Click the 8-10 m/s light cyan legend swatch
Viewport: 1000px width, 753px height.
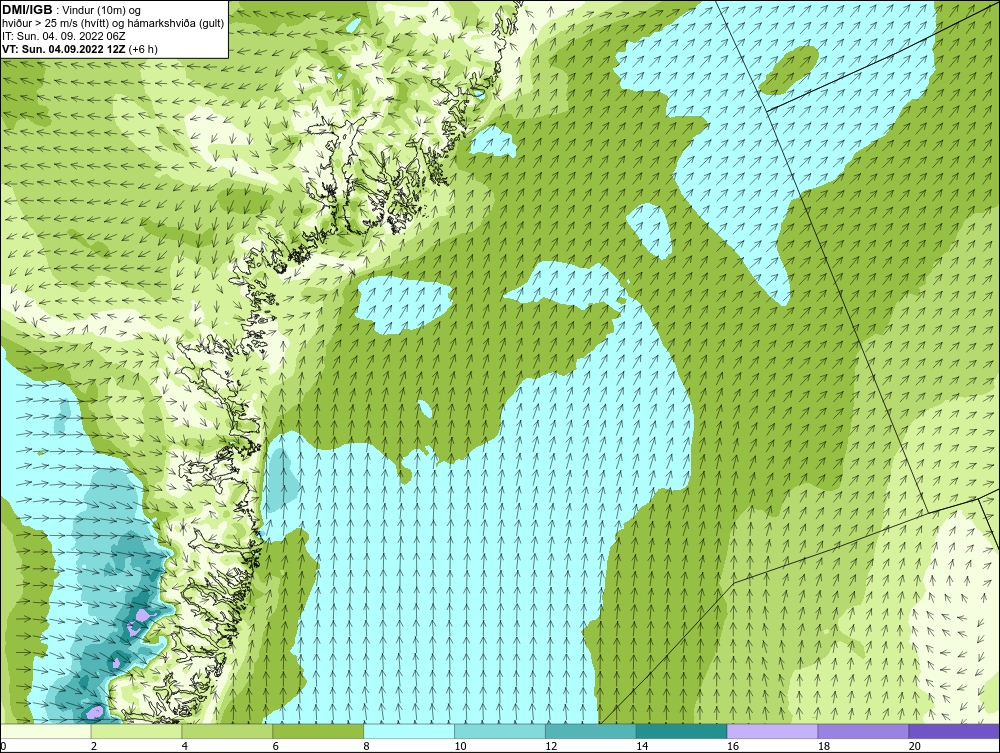pyautogui.click(x=409, y=731)
